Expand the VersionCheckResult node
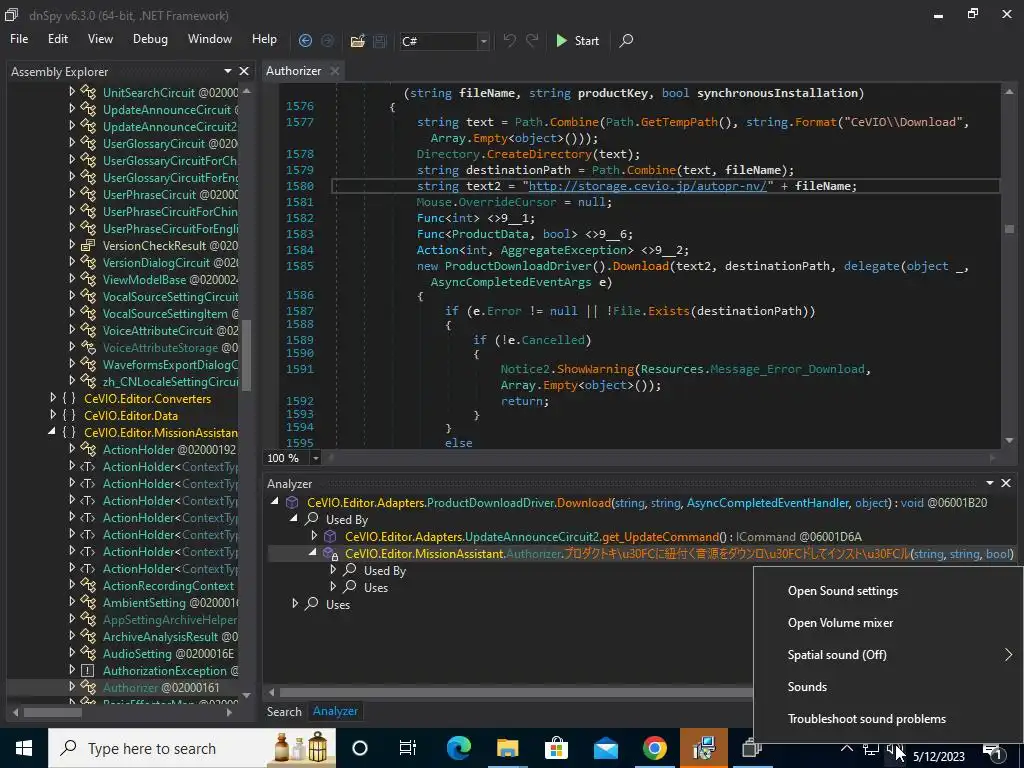The height and width of the screenshot is (768, 1024). pyautogui.click(x=72, y=245)
